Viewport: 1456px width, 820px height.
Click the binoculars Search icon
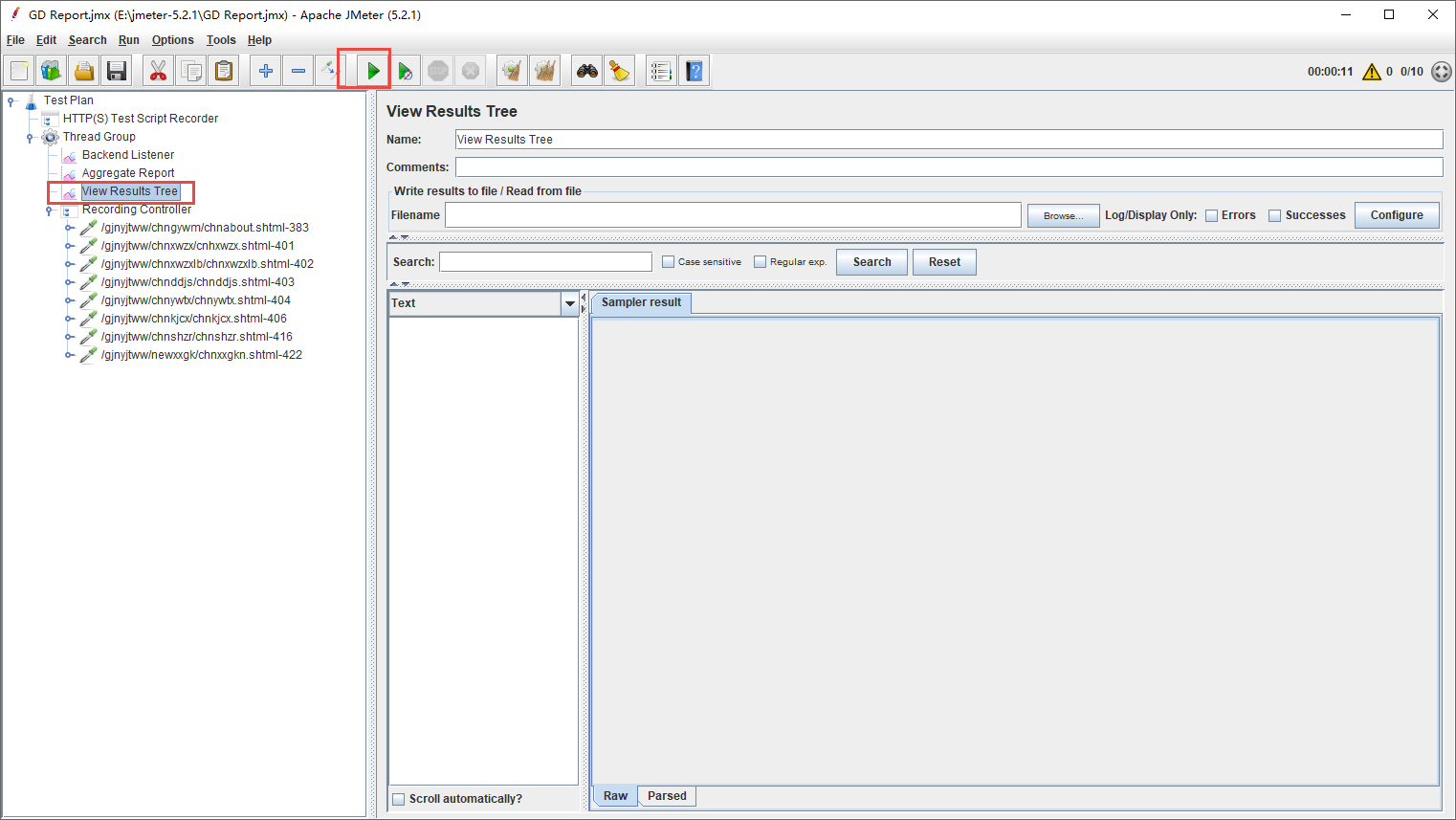click(x=587, y=71)
